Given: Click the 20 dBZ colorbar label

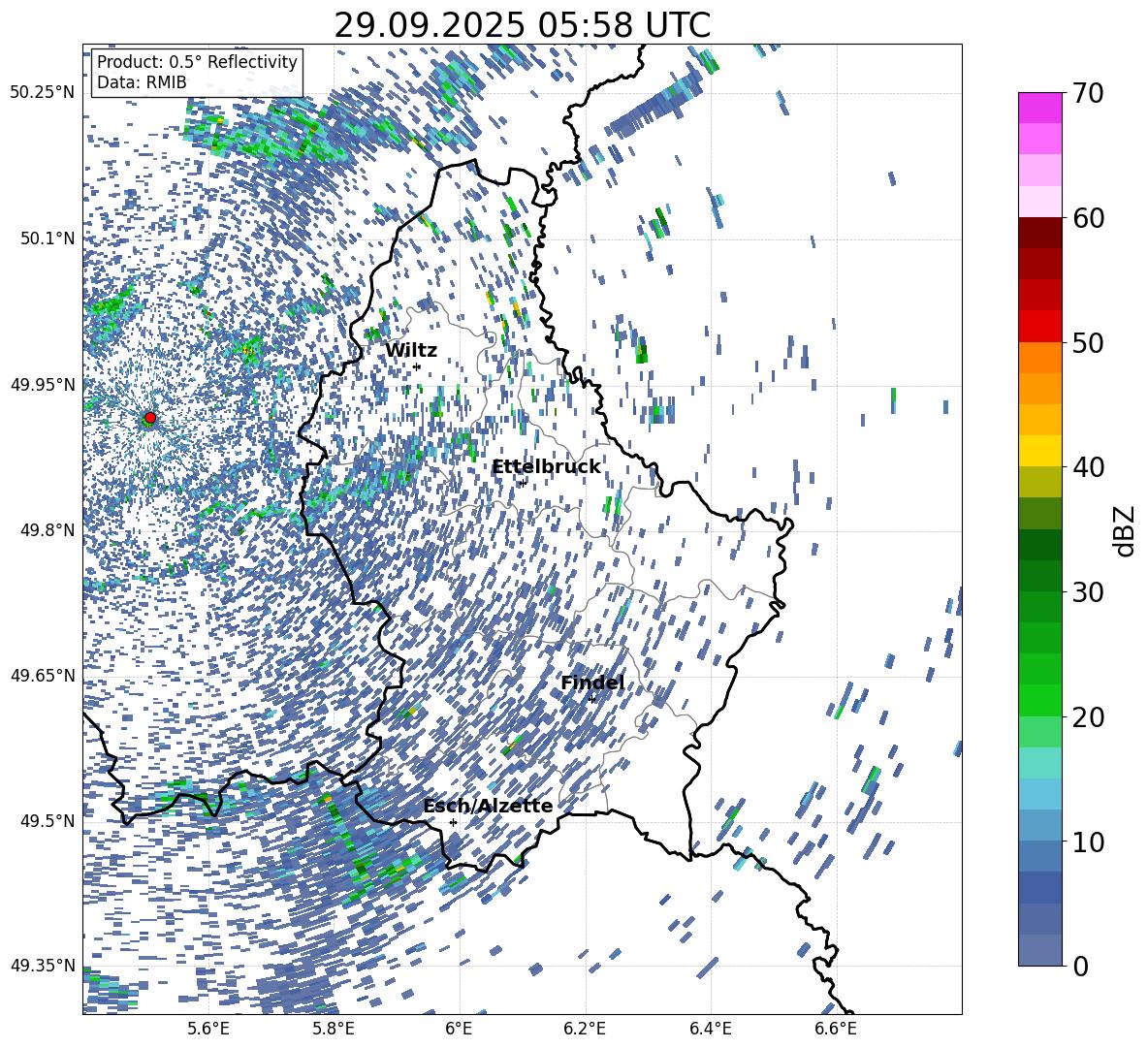Looking at the screenshot, I should coord(1088,716).
